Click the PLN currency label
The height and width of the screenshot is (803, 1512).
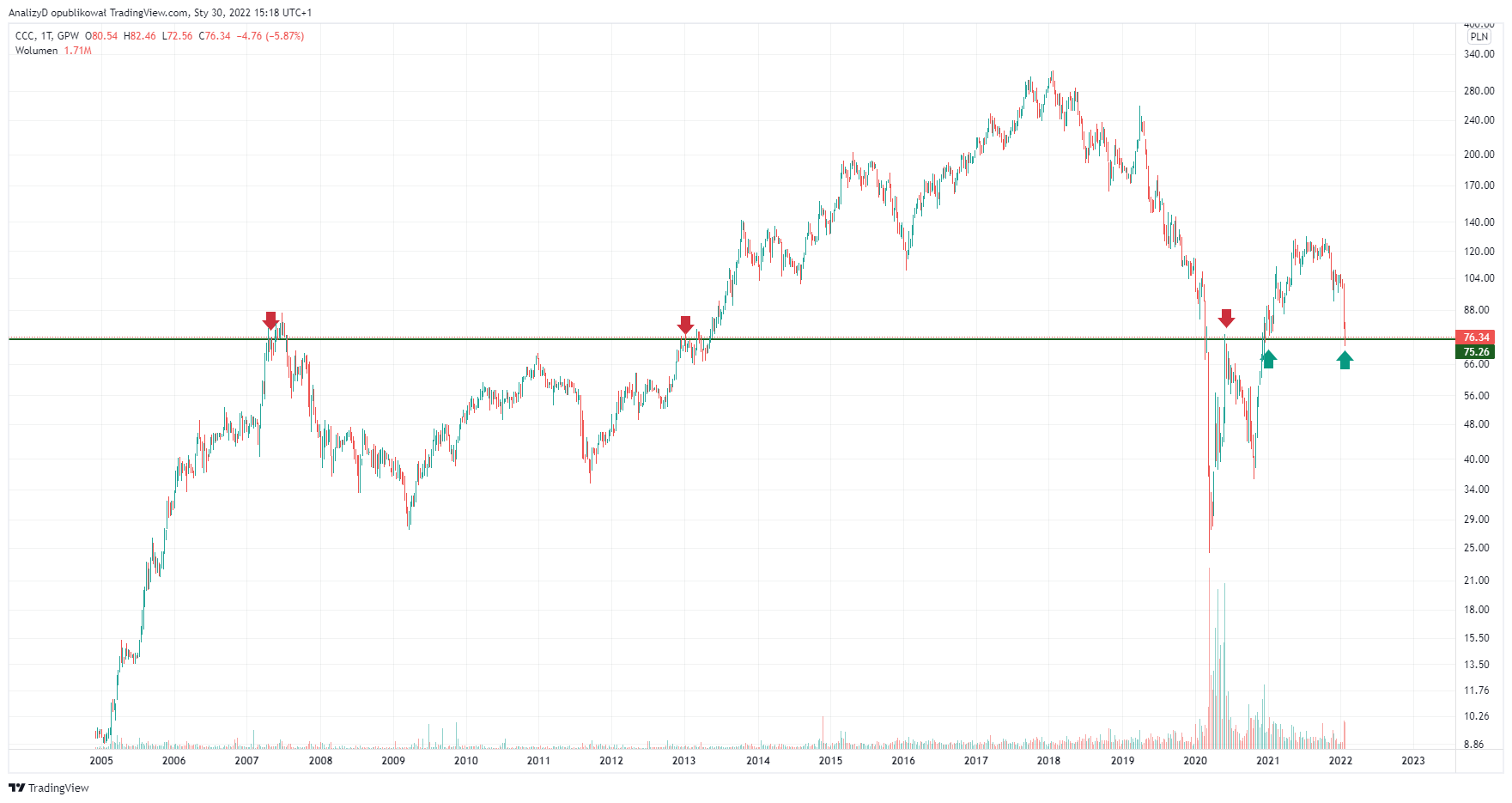coord(1479,37)
